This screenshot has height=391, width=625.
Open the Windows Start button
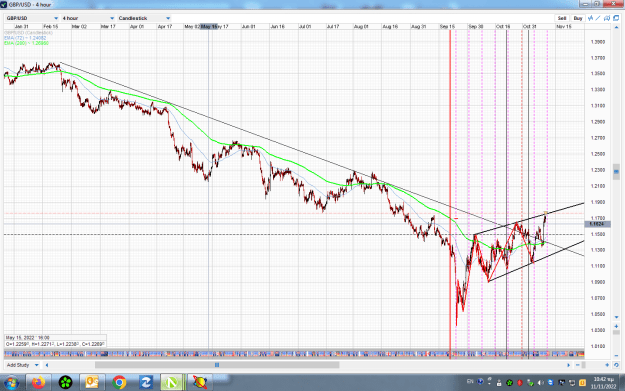[x=11, y=383]
